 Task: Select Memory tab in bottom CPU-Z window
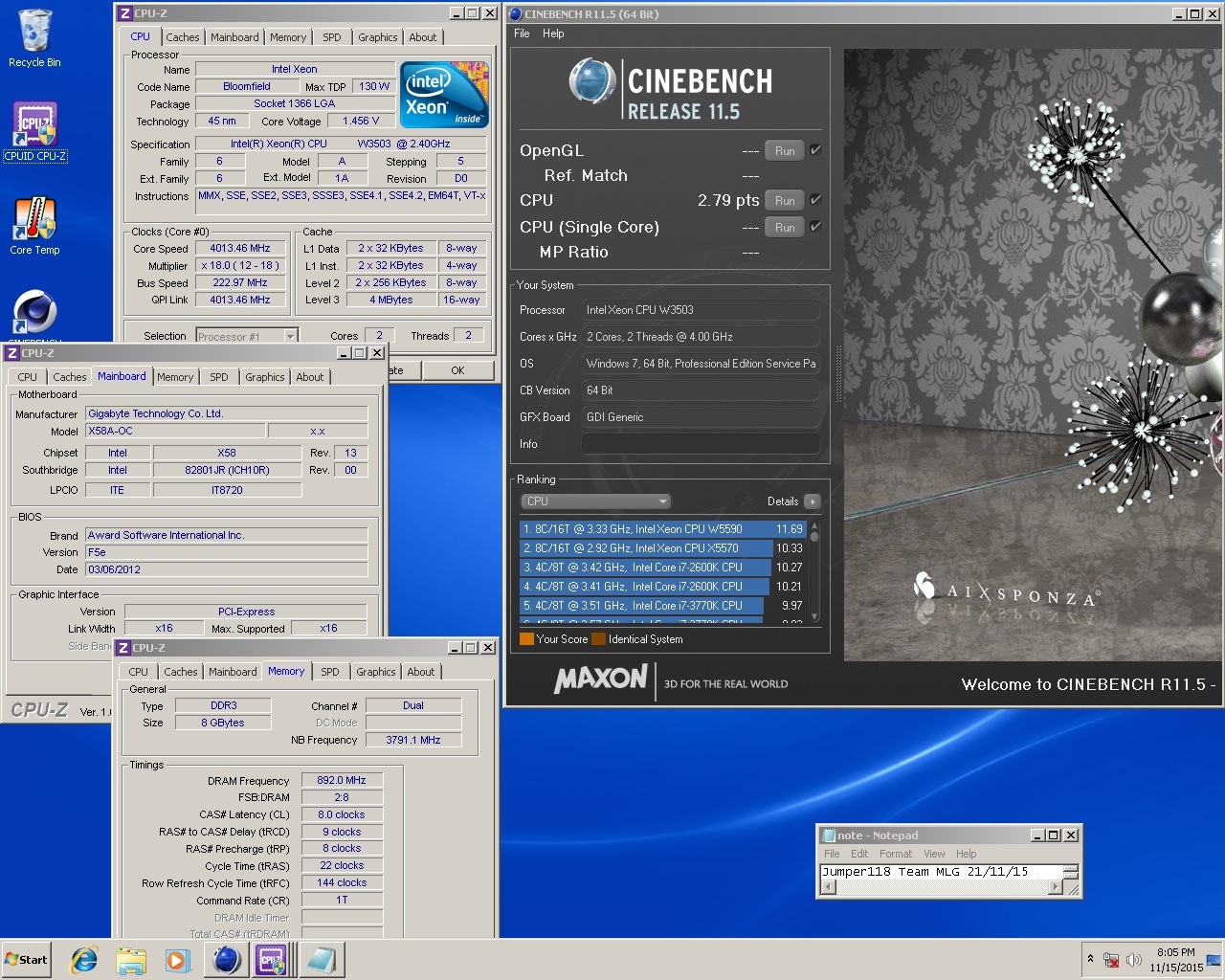coord(286,671)
